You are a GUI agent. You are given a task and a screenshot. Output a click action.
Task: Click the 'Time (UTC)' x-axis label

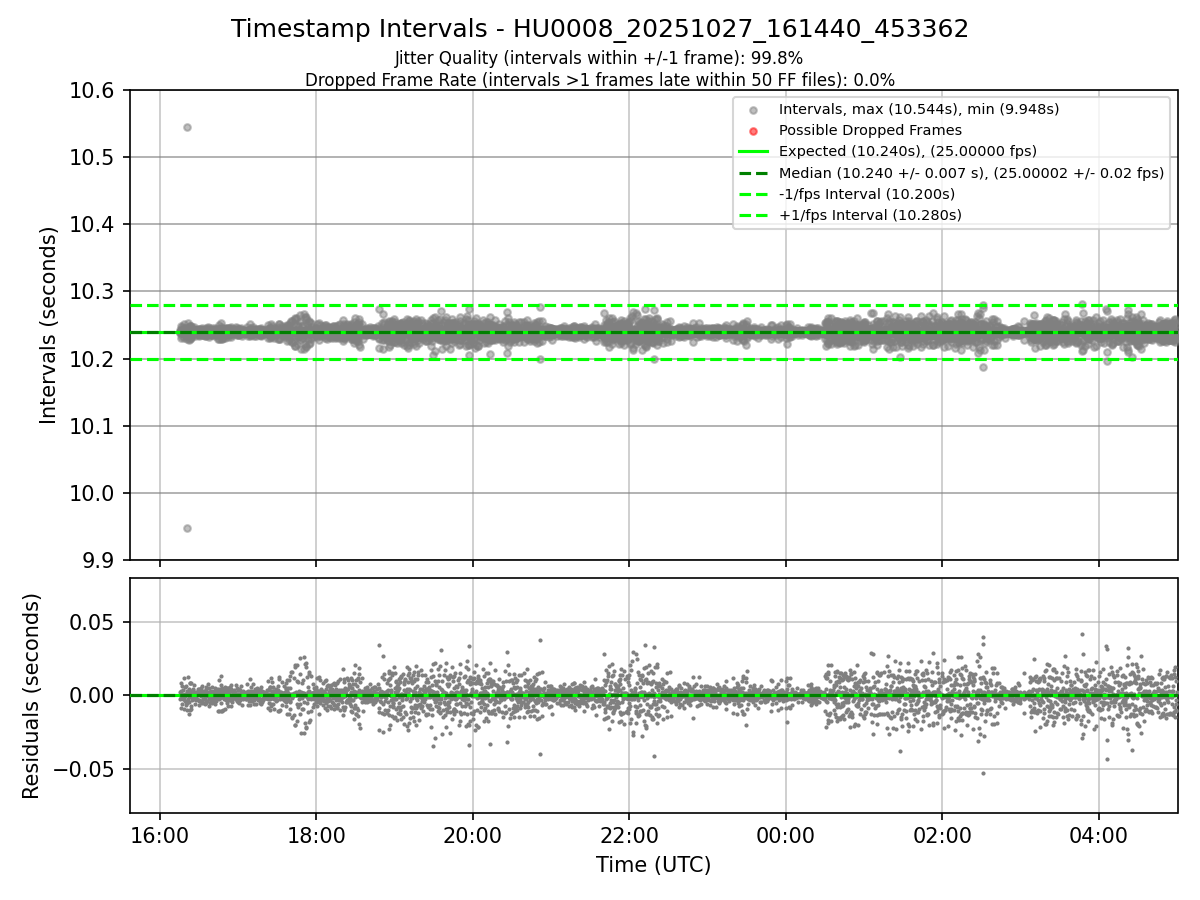click(653, 865)
